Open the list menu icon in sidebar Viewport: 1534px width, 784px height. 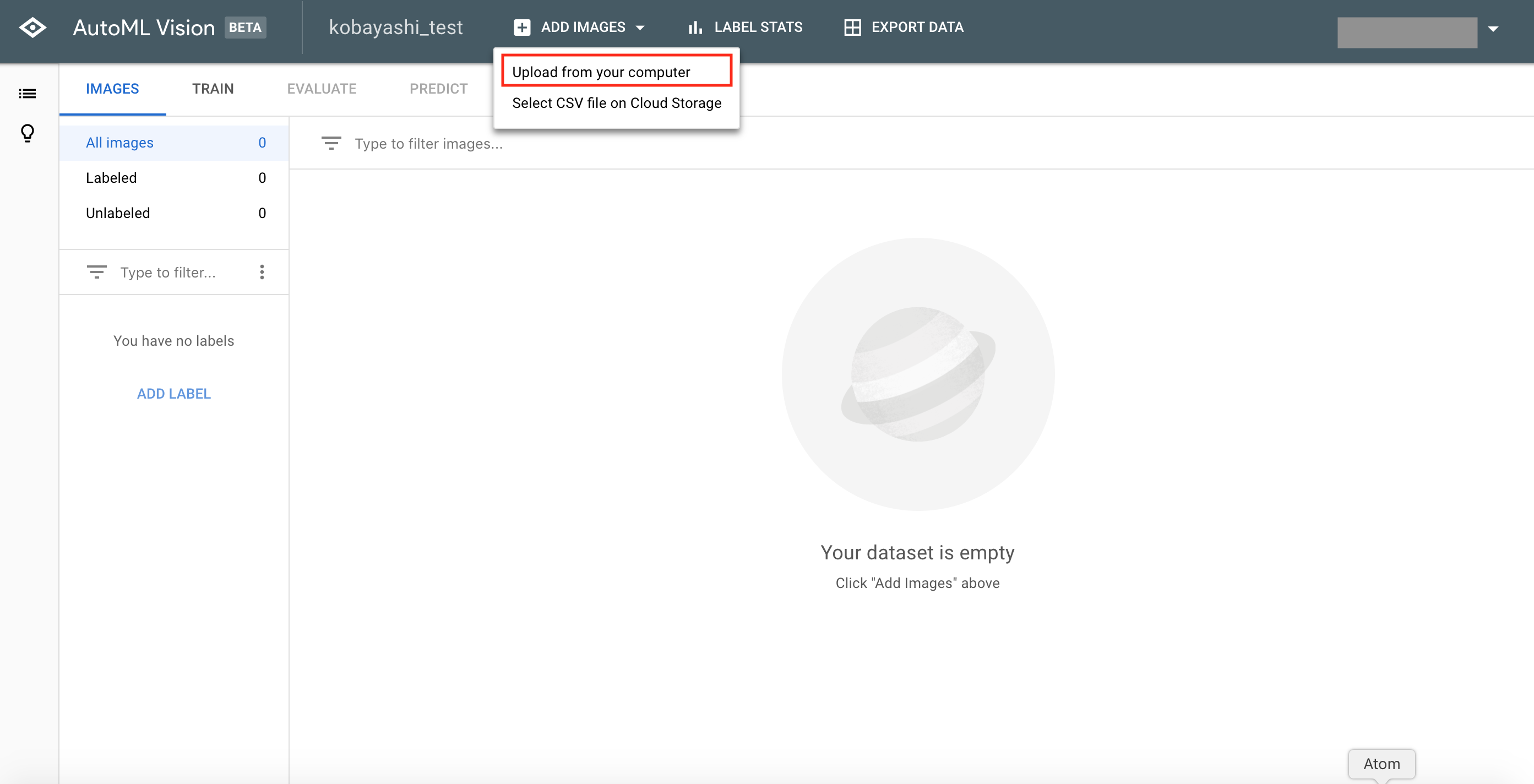28,94
